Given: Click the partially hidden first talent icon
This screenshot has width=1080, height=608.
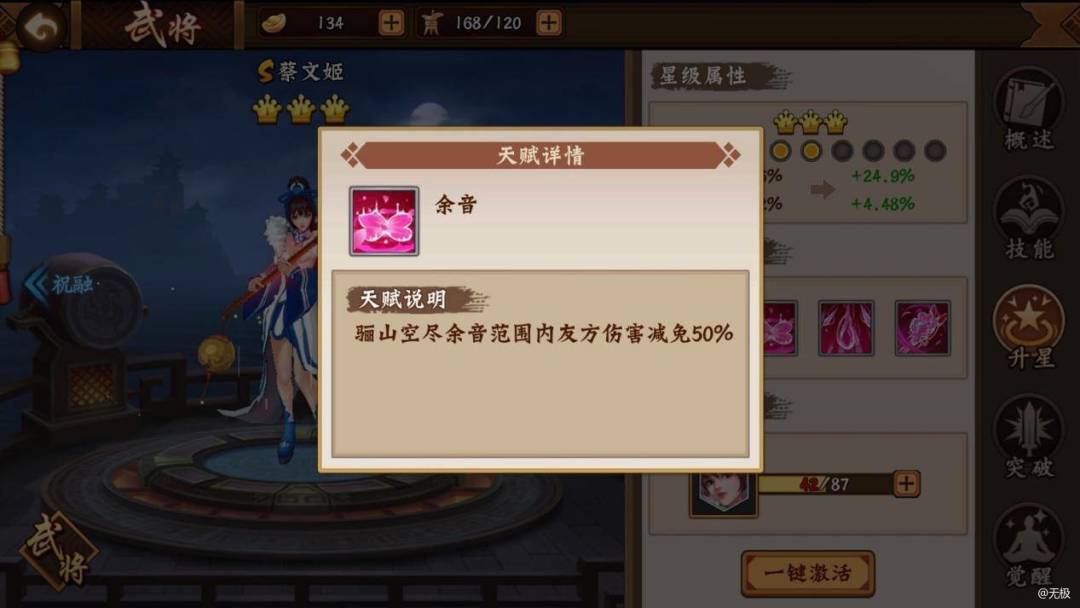Looking at the screenshot, I should [780, 328].
